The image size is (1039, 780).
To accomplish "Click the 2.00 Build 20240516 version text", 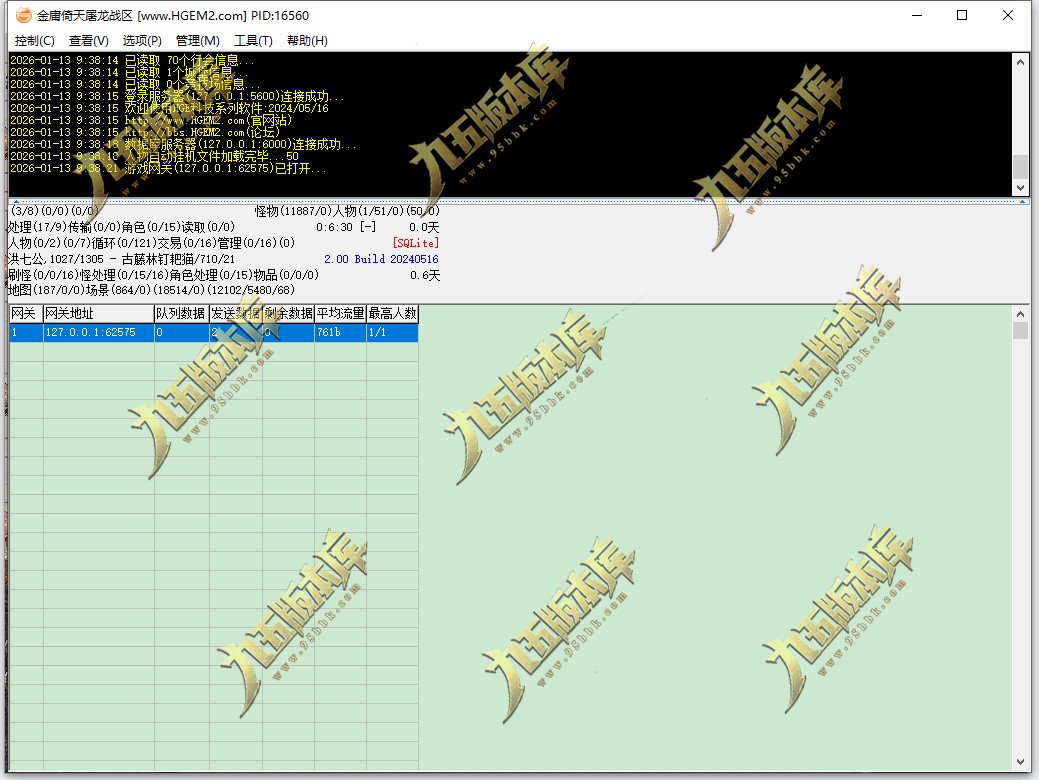I will click(381, 259).
